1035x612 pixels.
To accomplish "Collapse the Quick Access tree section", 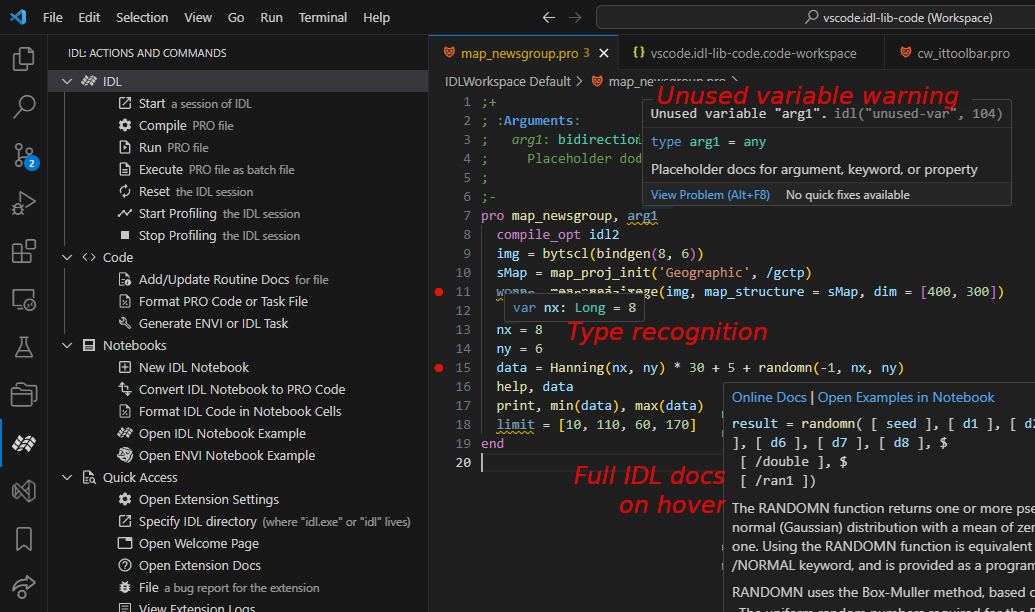I will pyautogui.click(x=67, y=477).
